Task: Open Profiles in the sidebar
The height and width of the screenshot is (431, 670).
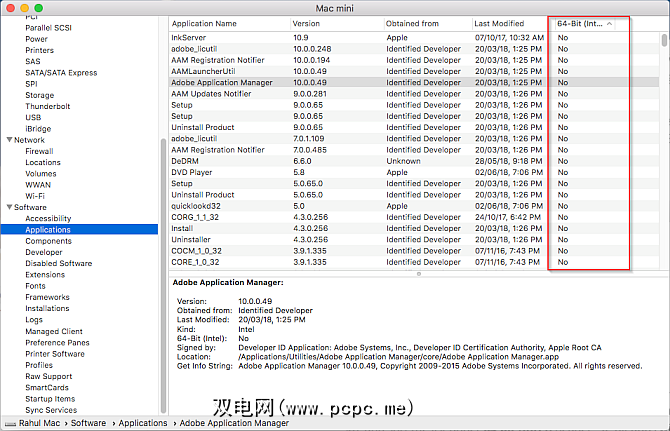Action: coord(39,365)
